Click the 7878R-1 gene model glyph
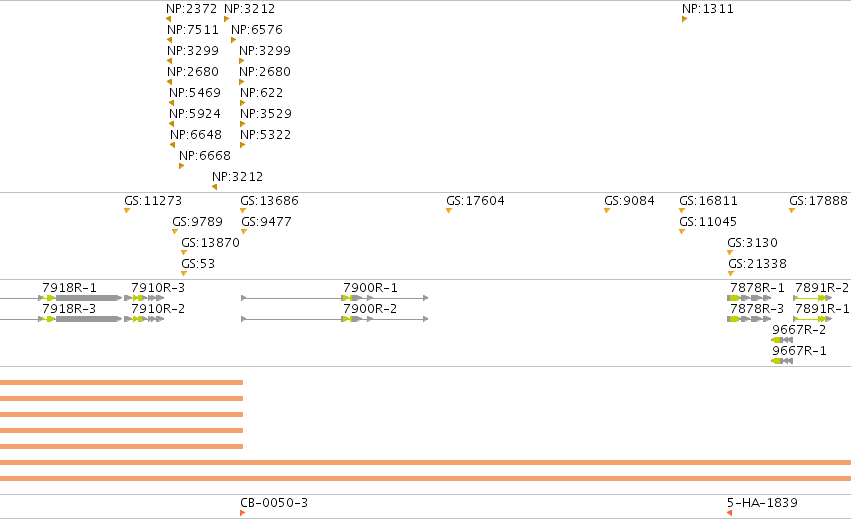Image resolution: width=851 pixels, height=519 pixels. point(749,298)
